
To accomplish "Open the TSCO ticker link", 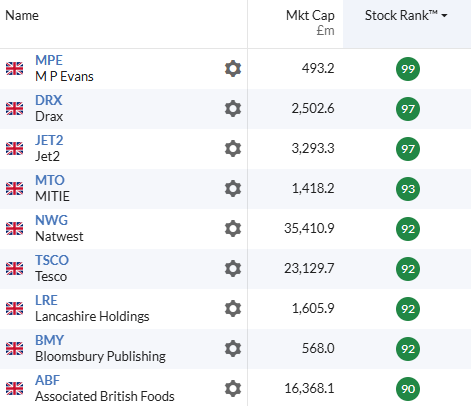I will pos(52,260).
